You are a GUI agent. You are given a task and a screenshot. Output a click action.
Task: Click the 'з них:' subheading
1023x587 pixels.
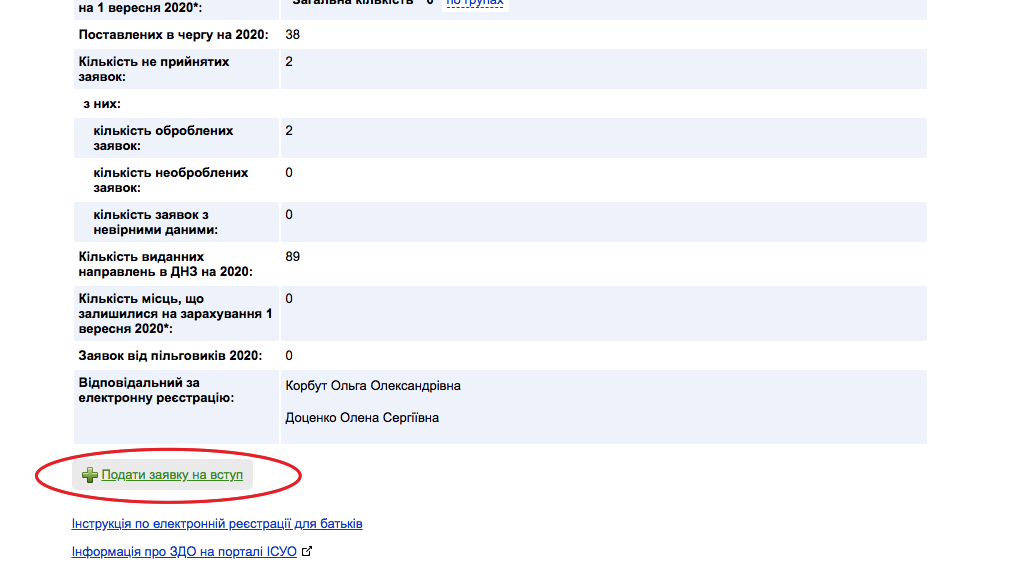[x=102, y=104]
